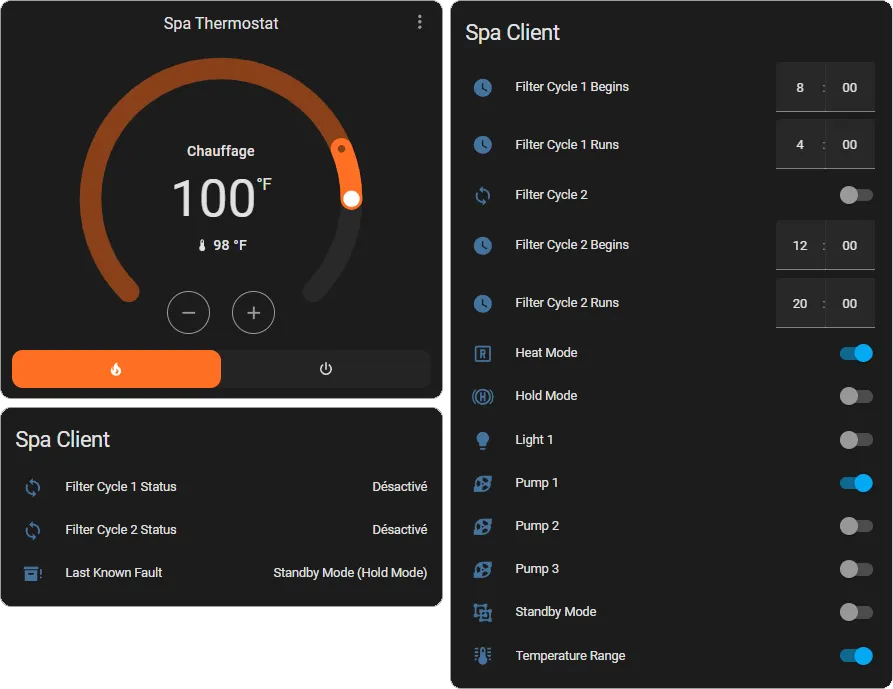Click the Pump 1 fan icon
This screenshot has height=689, width=893.
[x=482, y=483]
